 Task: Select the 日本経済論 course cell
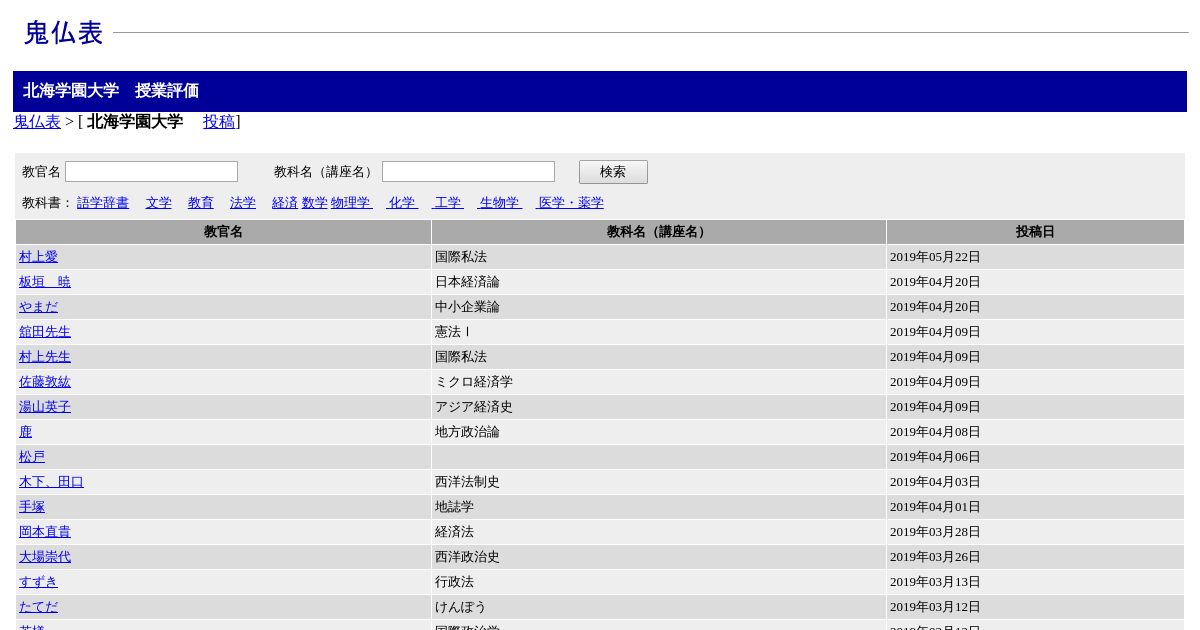pos(659,282)
